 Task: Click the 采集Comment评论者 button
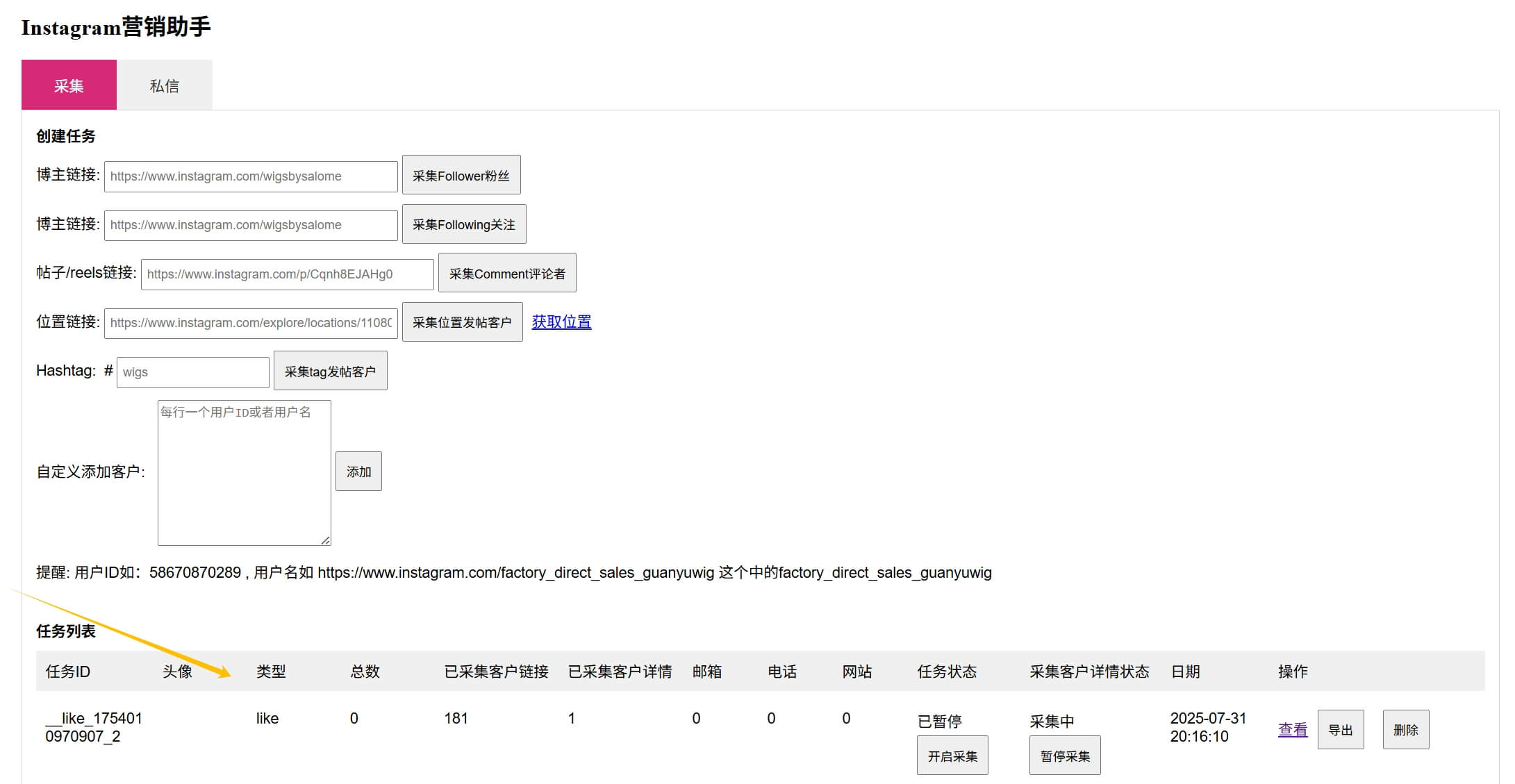point(507,273)
